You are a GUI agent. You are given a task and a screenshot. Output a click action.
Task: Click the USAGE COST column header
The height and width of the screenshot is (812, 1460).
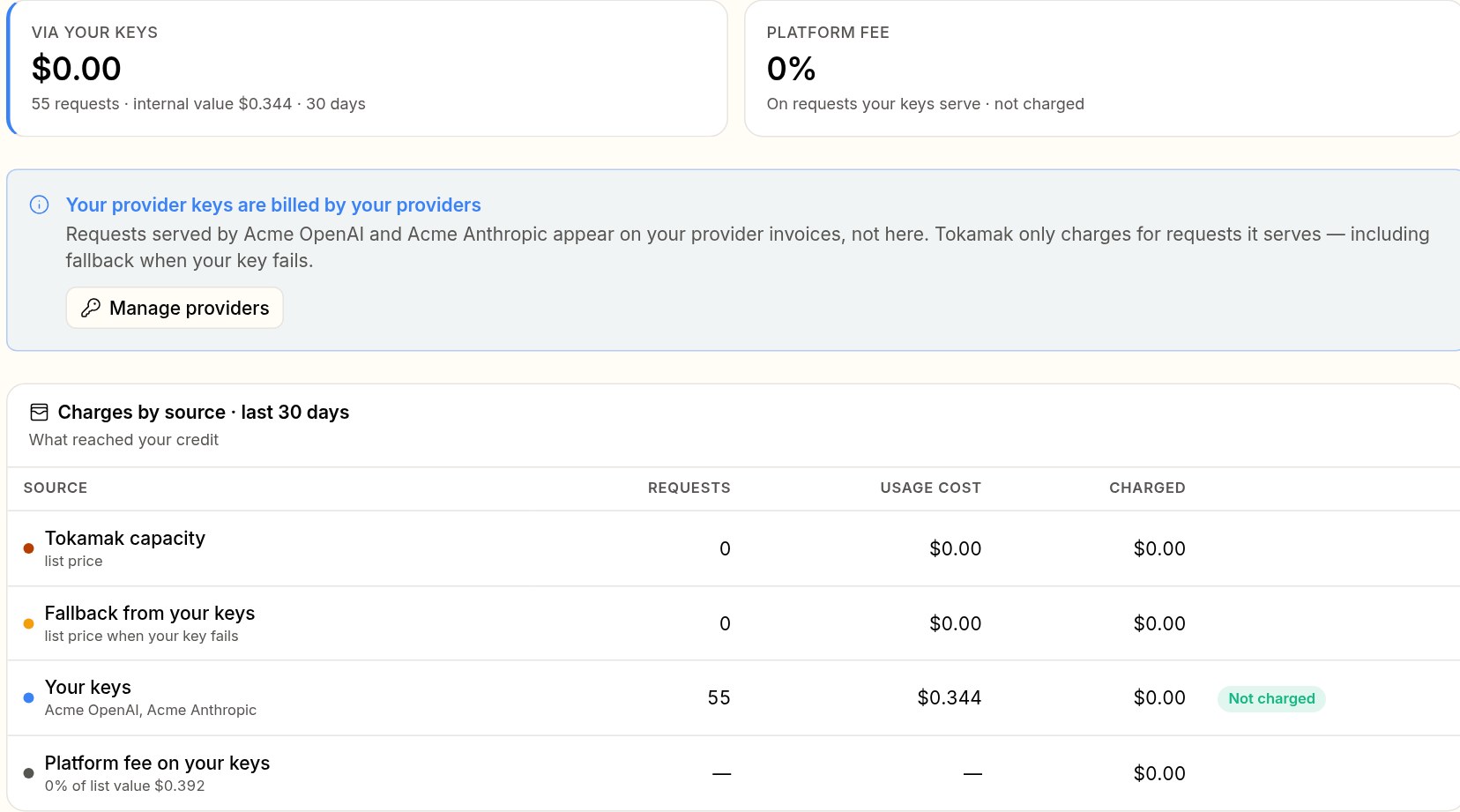coord(930,488)
